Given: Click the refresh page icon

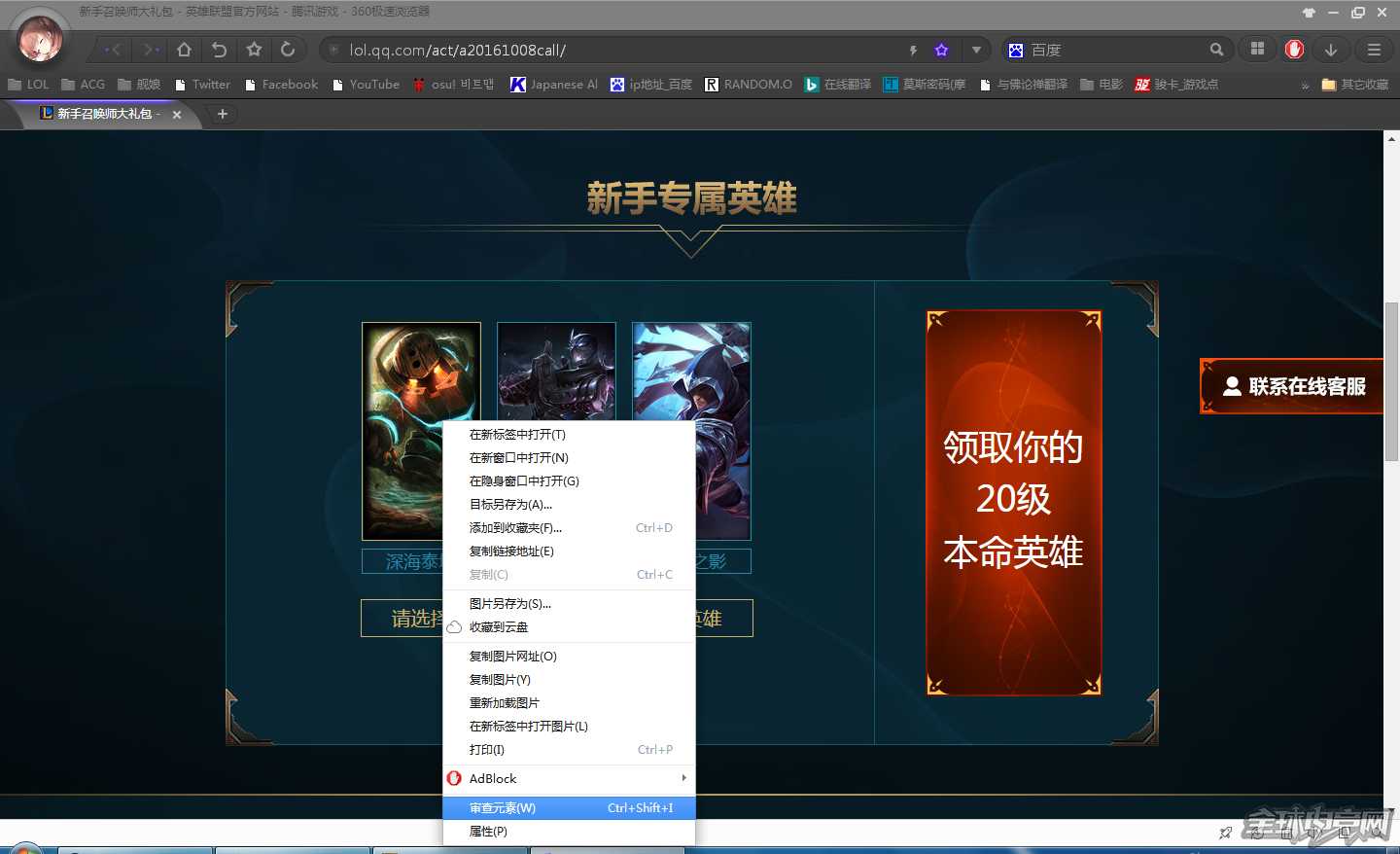Looking at the screenshot, I should (288, 50).
